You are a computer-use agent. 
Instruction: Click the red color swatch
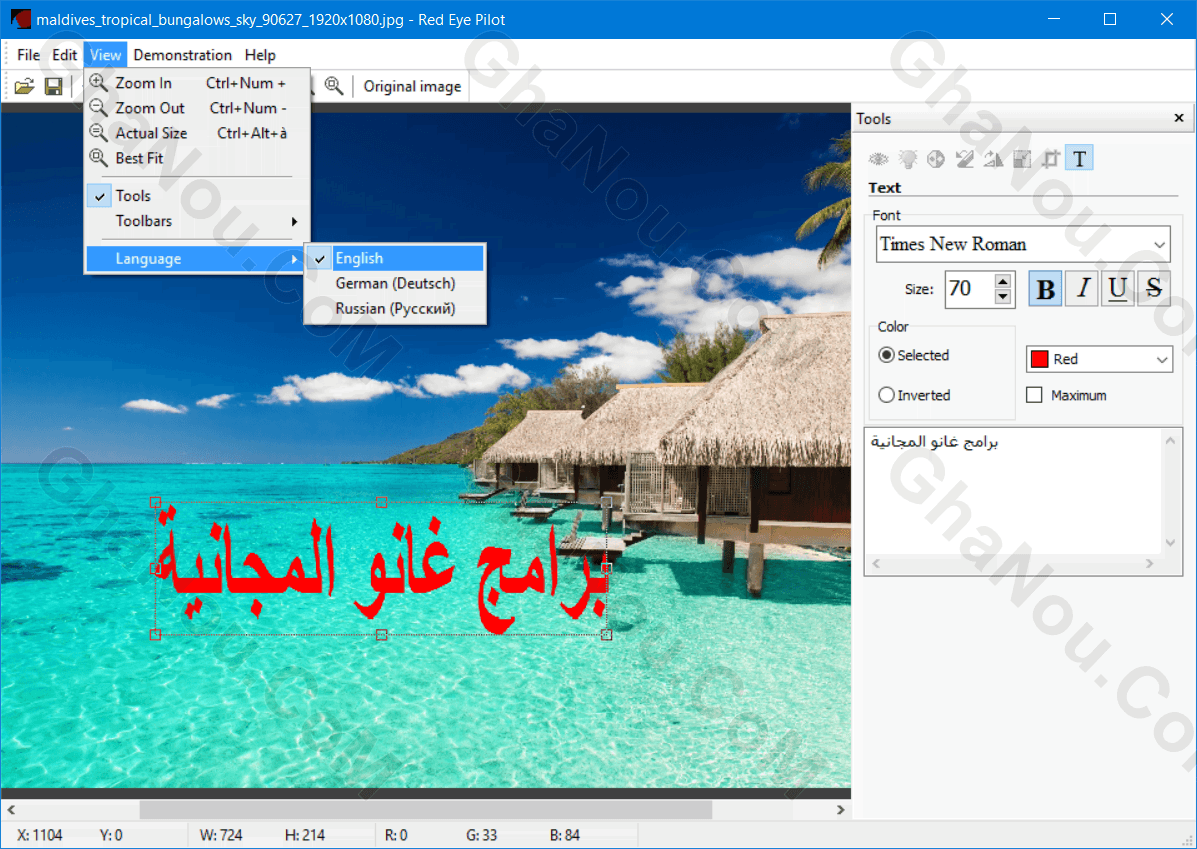coord(1040,359)
